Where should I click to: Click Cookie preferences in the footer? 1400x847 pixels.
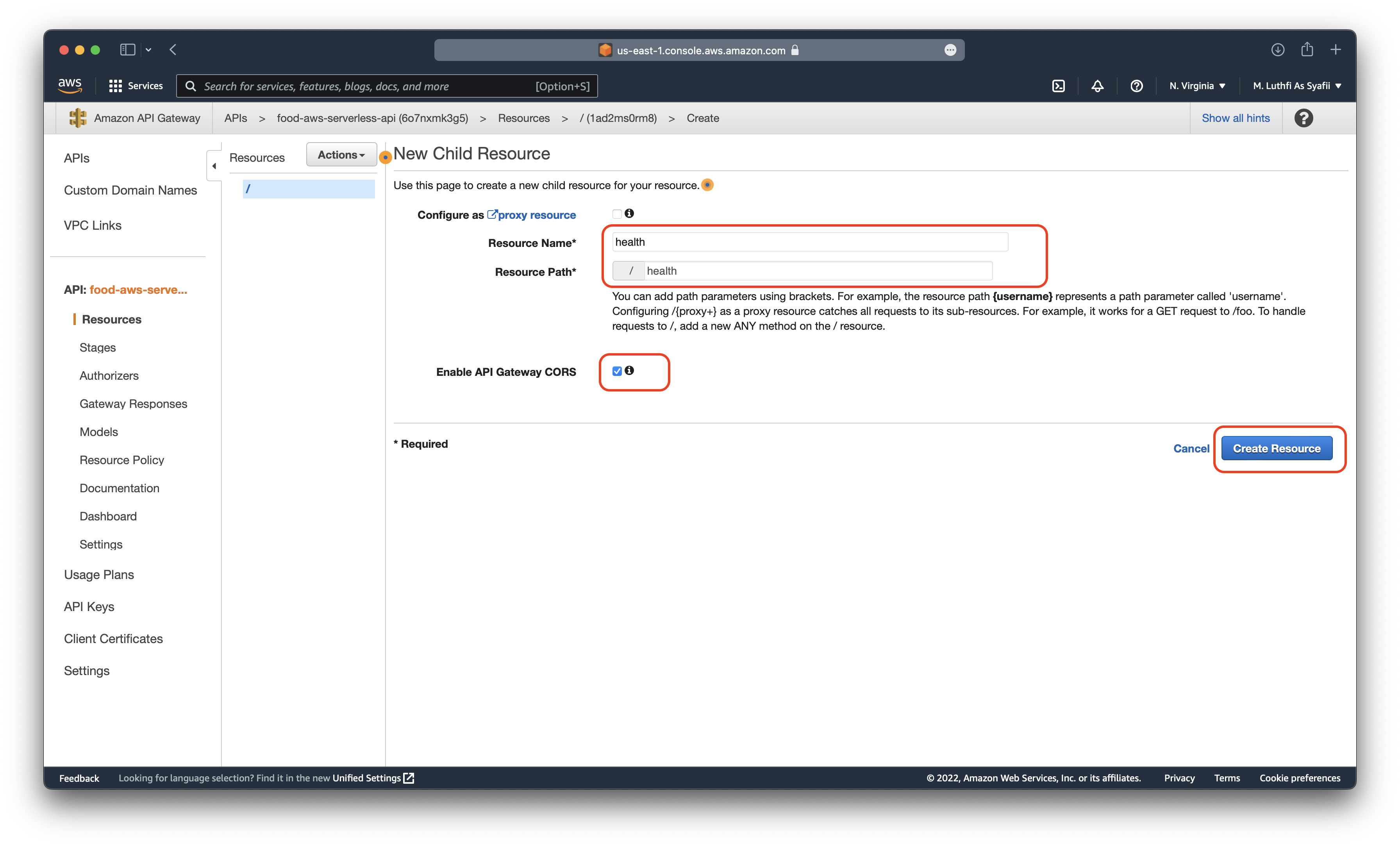coord(1300,778)
